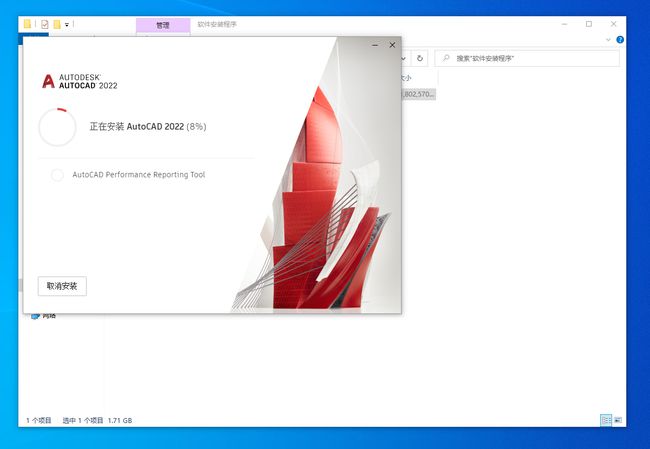Screen dimensions: 650x449
Task: Close the AutoCAD 2022 installer window
Action: click(x=392, y=45)
